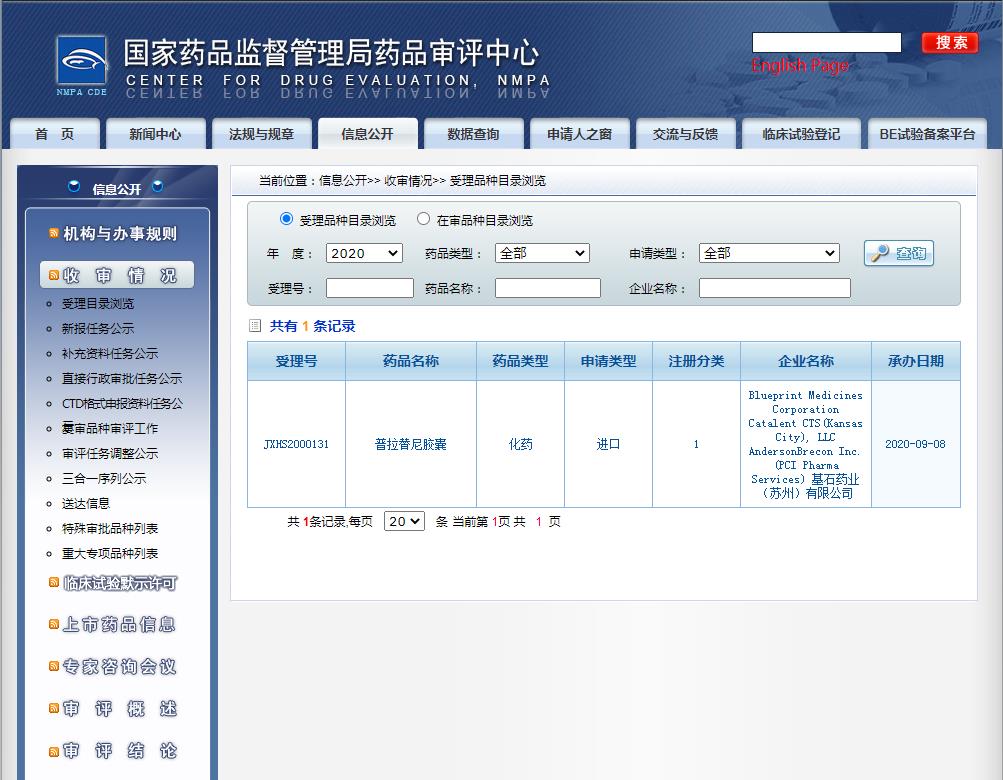This screenshot has width=1003, height=780.
Task: Open the English Page link
Action: tap(800, 66)
